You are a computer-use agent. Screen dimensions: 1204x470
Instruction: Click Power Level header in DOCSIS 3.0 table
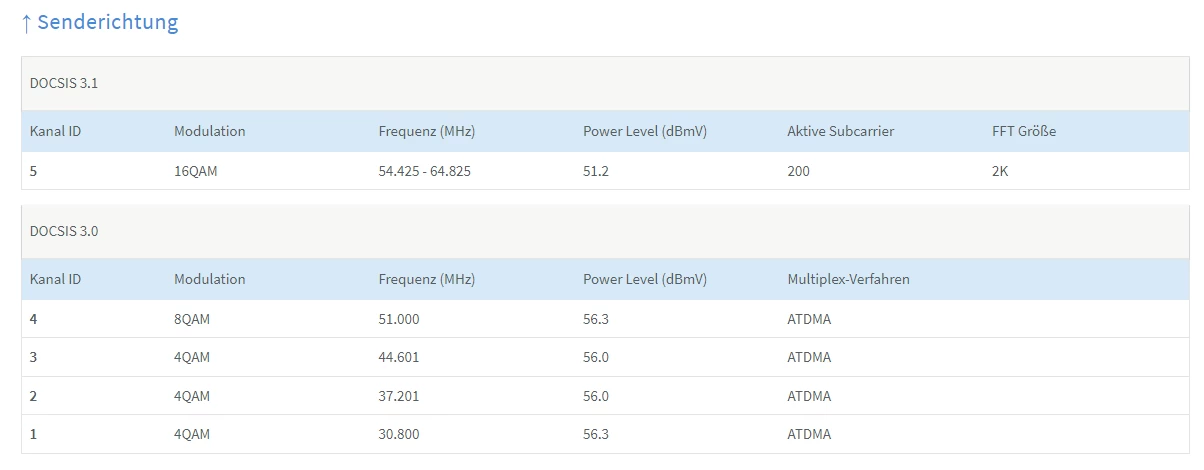coord(645,280)
